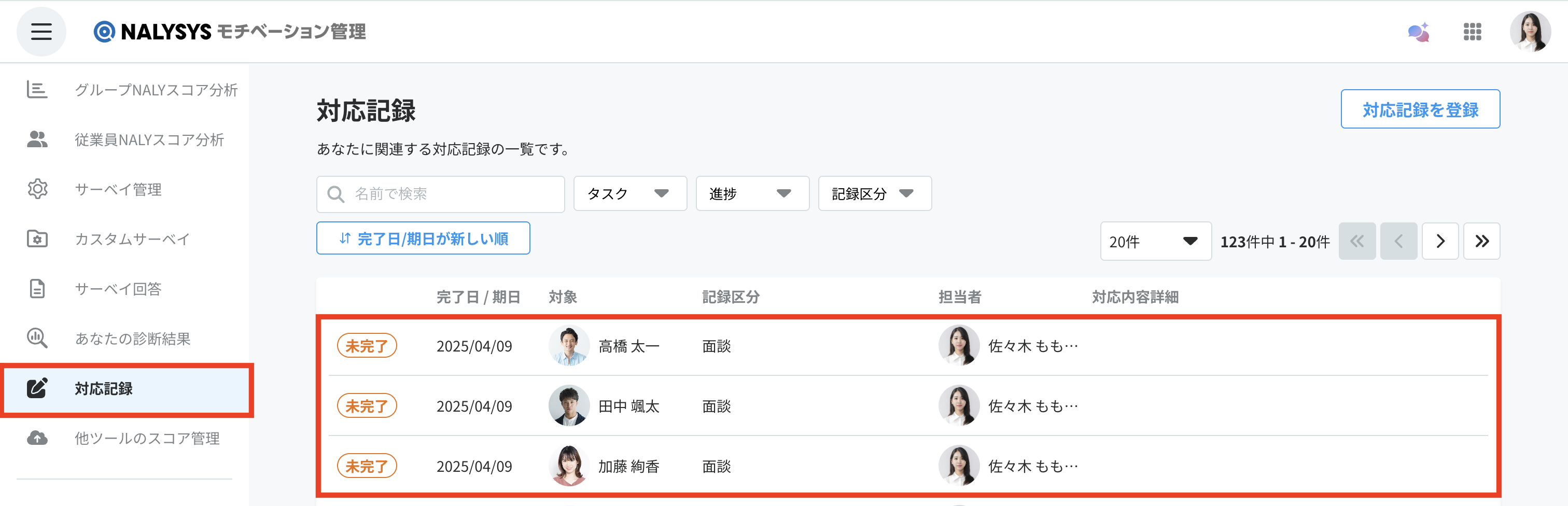Jump to the last page arrow

pyautogui.click(x=1481, y=242)
